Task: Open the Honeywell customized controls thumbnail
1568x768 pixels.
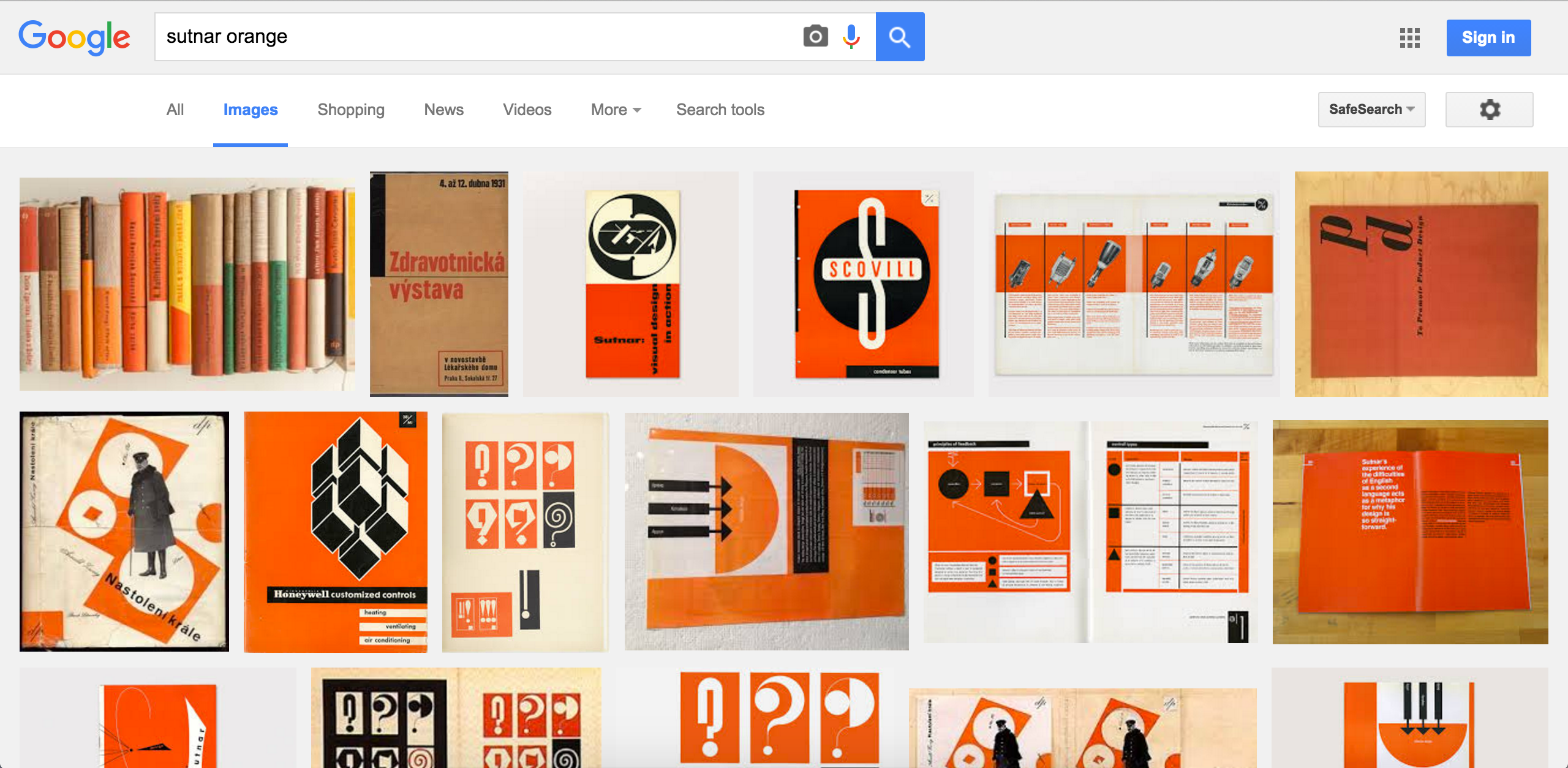Action: pyautogui.click(x=336, y=532)
